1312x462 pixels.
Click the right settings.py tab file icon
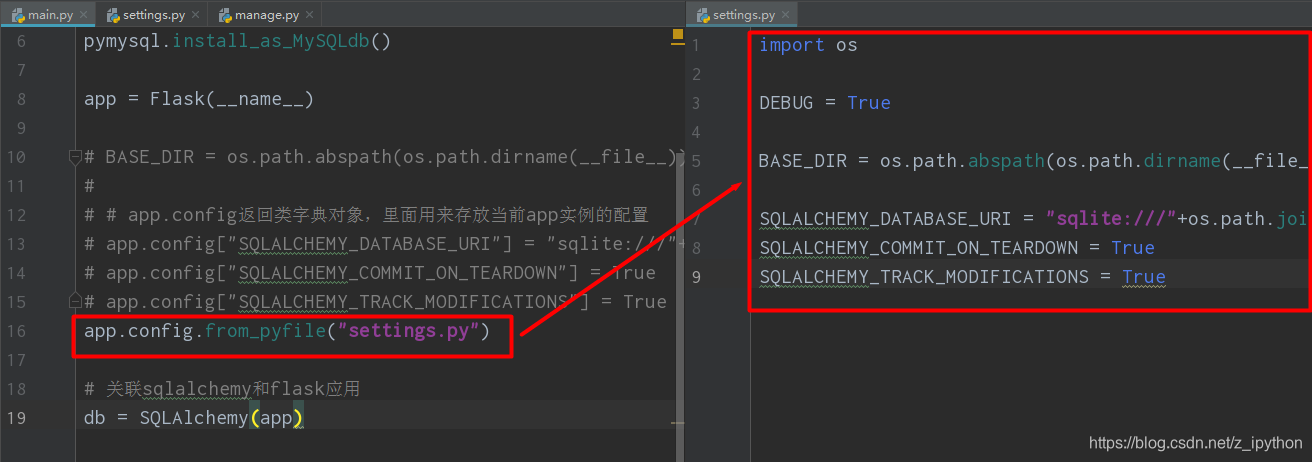703,16
